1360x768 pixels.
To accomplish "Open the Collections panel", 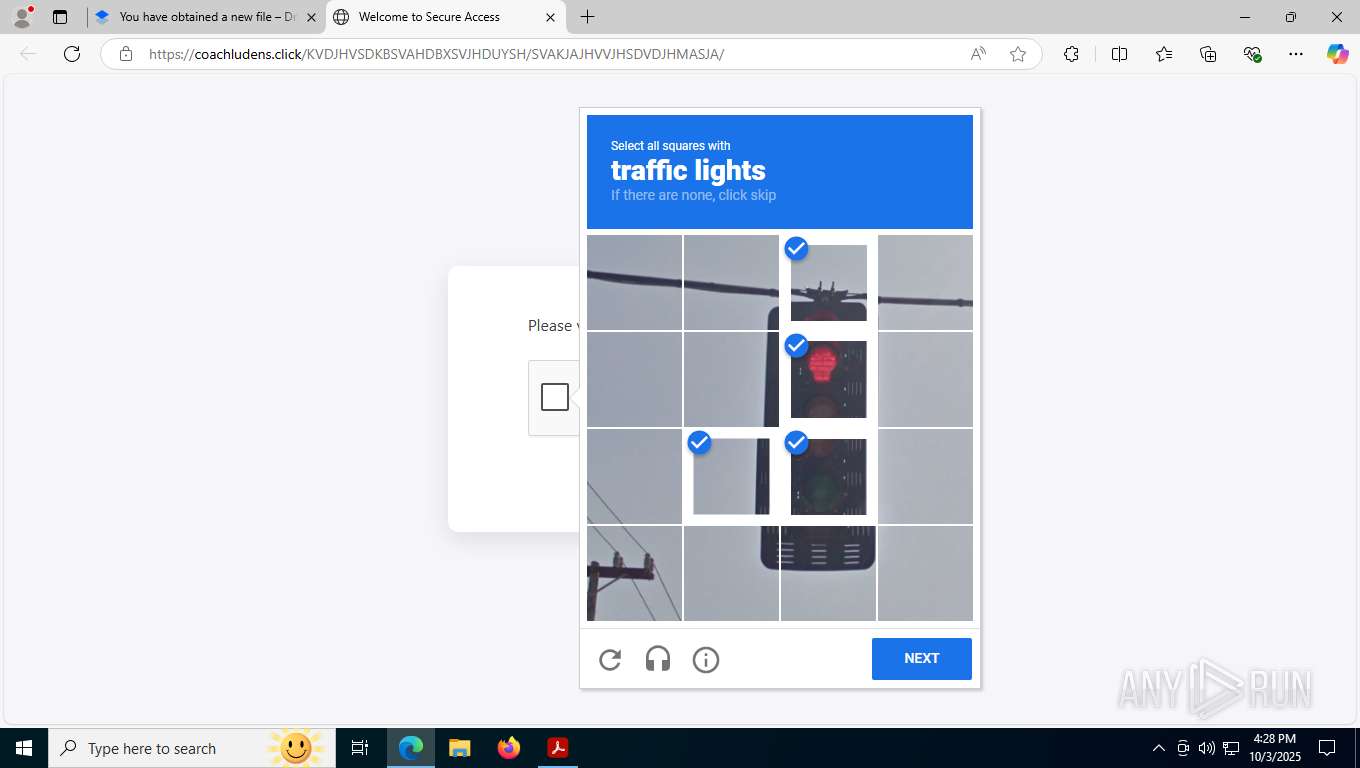I will 1208,54.
